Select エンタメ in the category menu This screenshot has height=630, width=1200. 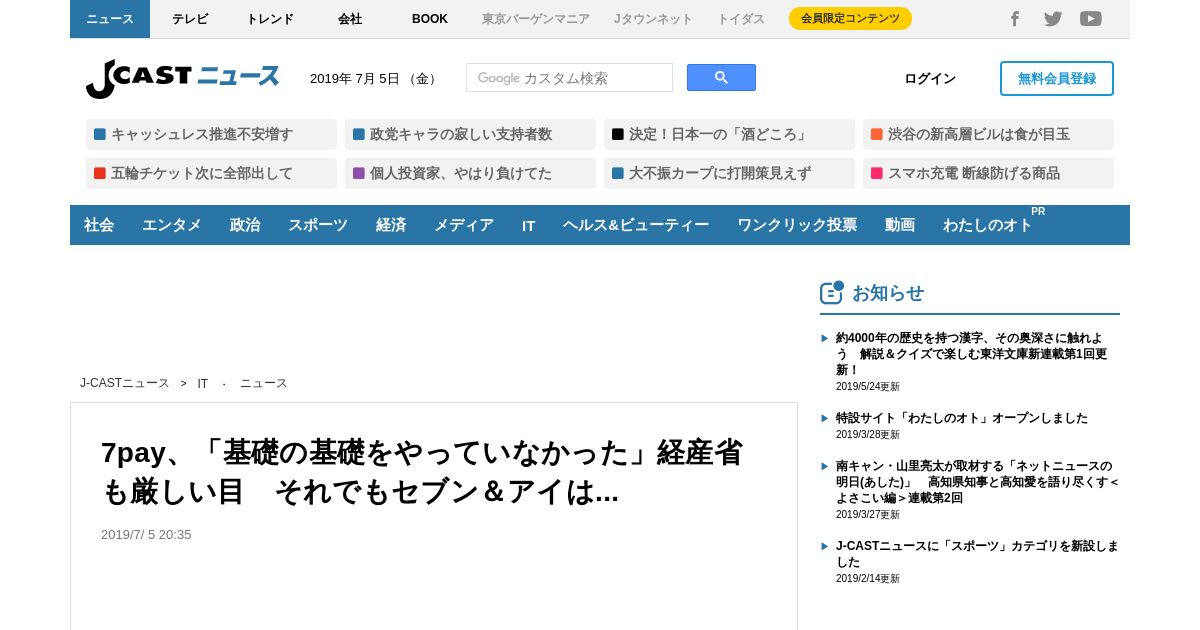pos(172,225)
